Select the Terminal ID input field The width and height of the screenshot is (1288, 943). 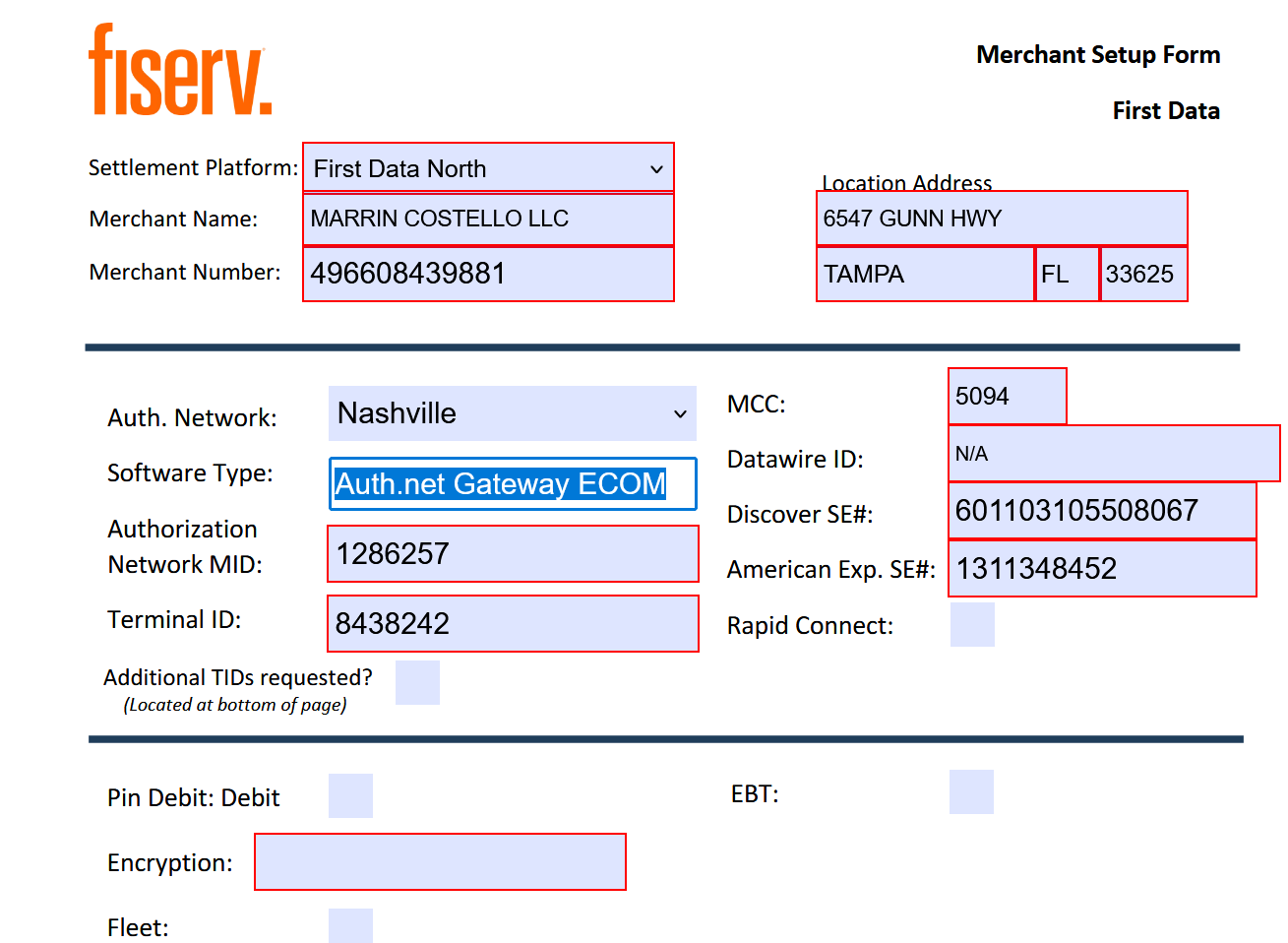[513, 624]
